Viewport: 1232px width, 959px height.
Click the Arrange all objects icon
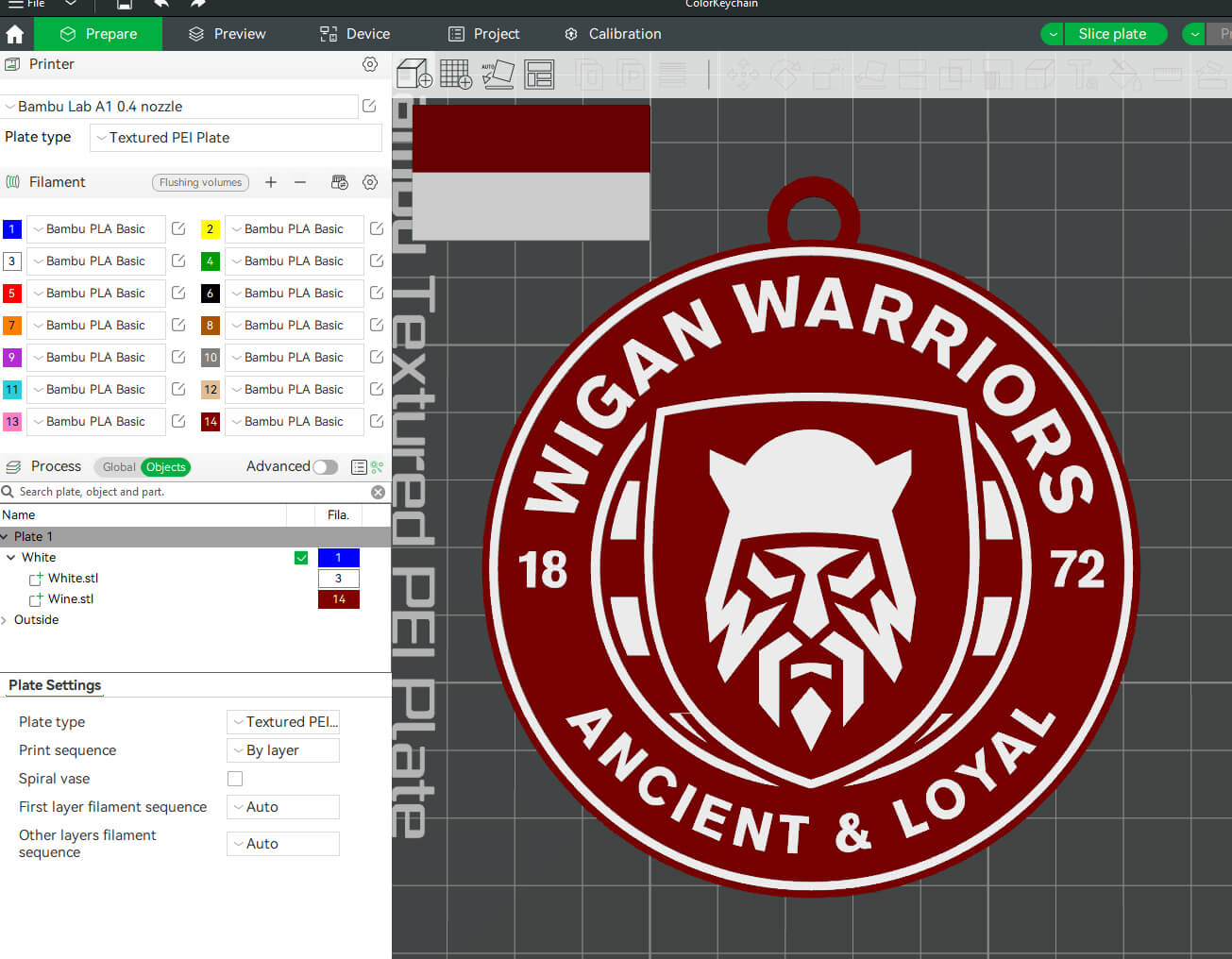pyautogui.click(x=539, y=74)
